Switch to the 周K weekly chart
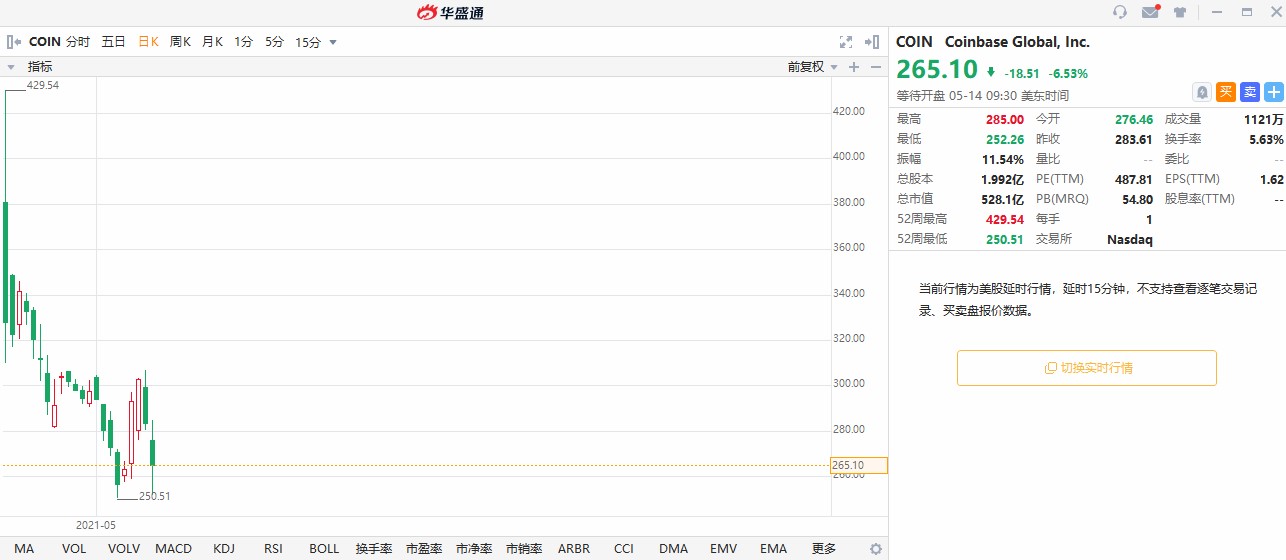 click(180, 42)
